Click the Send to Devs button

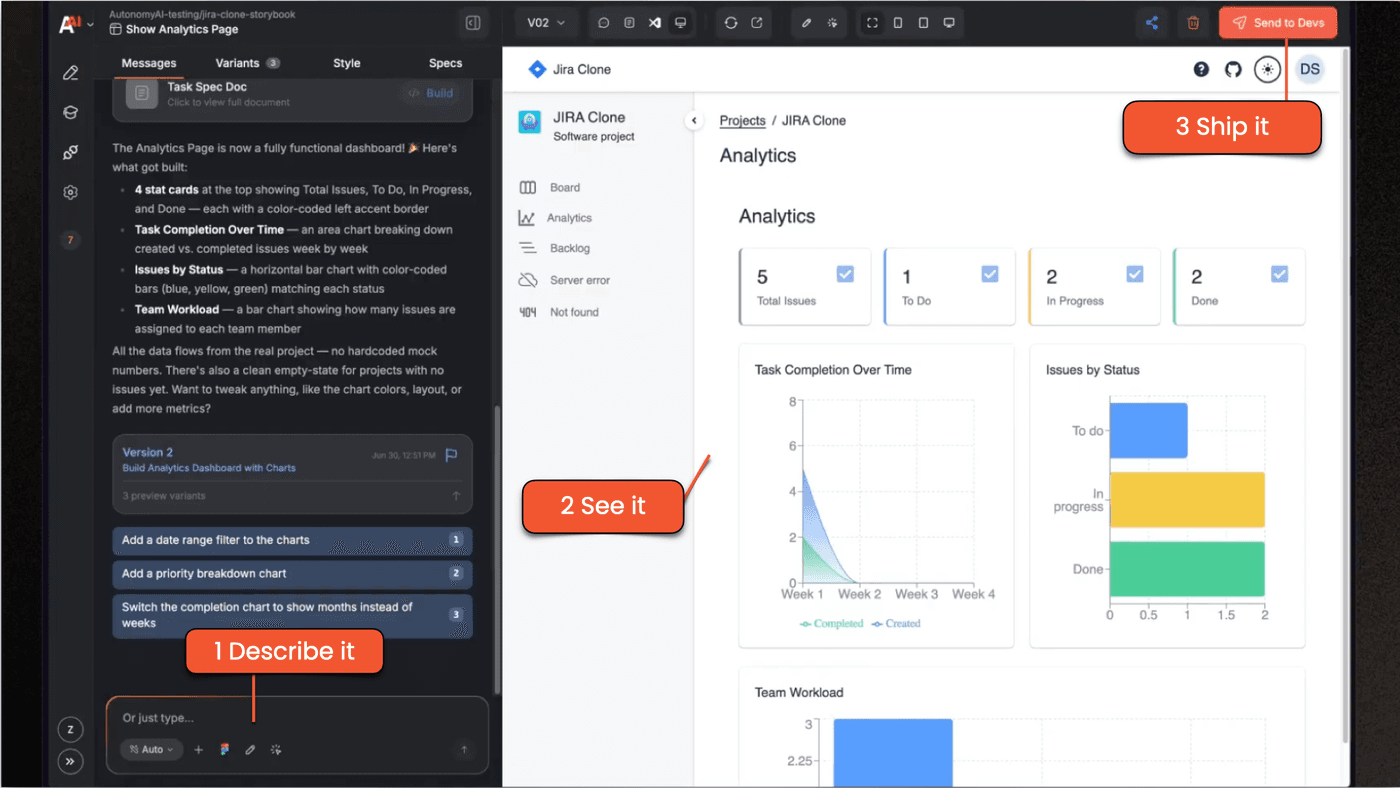point(1277,23)
